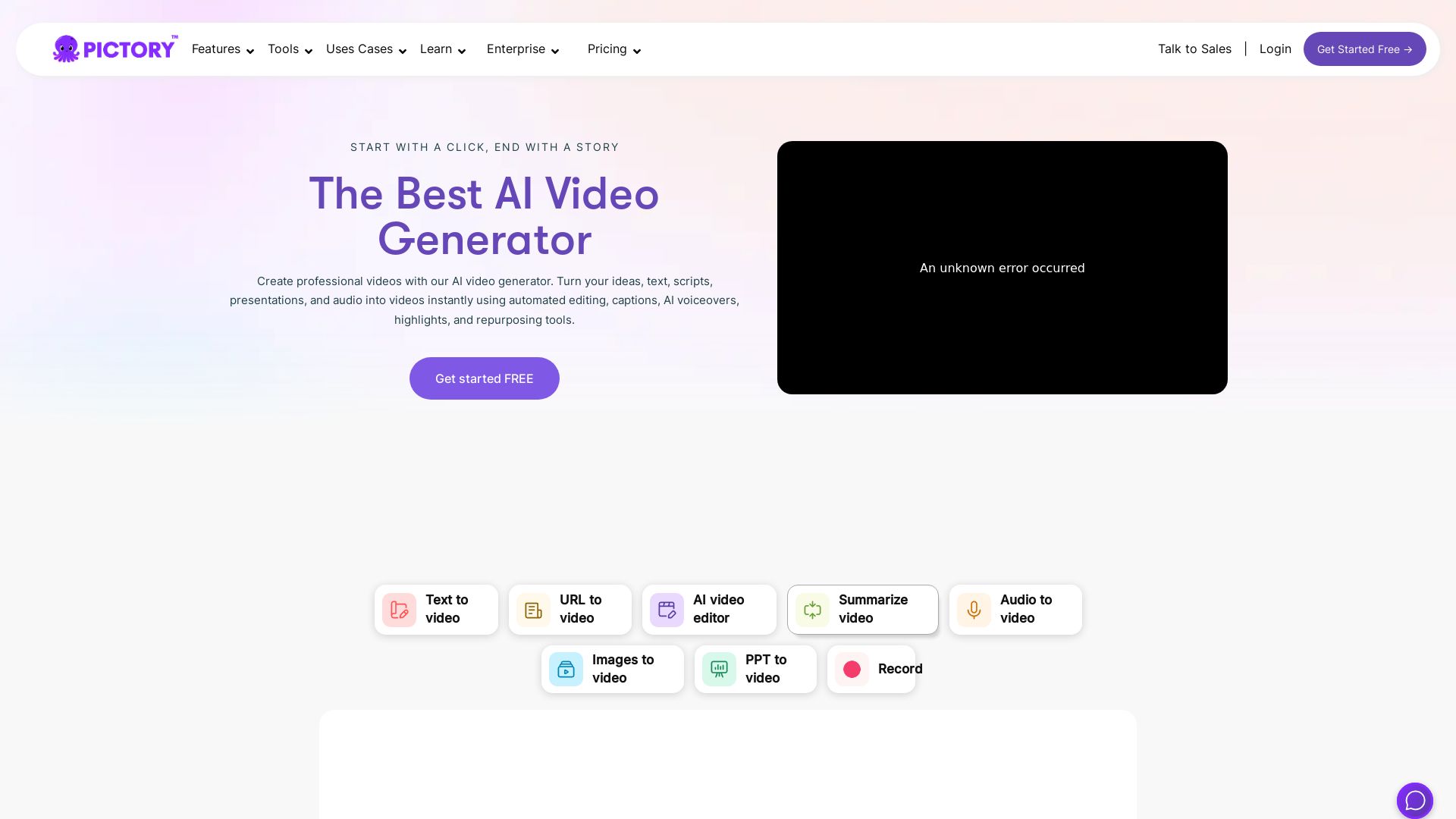1456x819 pixels.
Task: Click the Get started FREE button
Action: pos(484,378)
